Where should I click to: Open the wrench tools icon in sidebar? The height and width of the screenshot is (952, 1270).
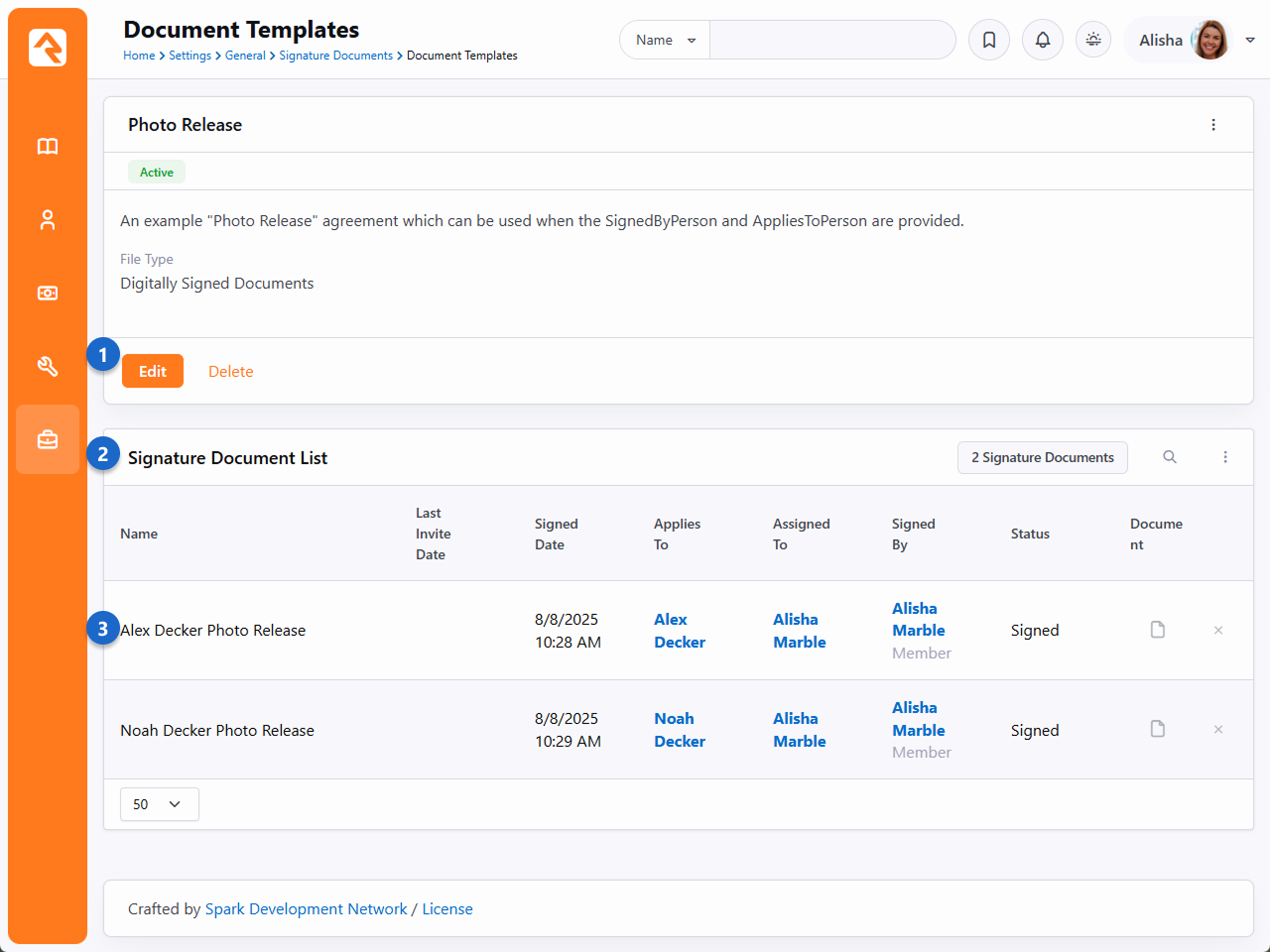(48, 367)
